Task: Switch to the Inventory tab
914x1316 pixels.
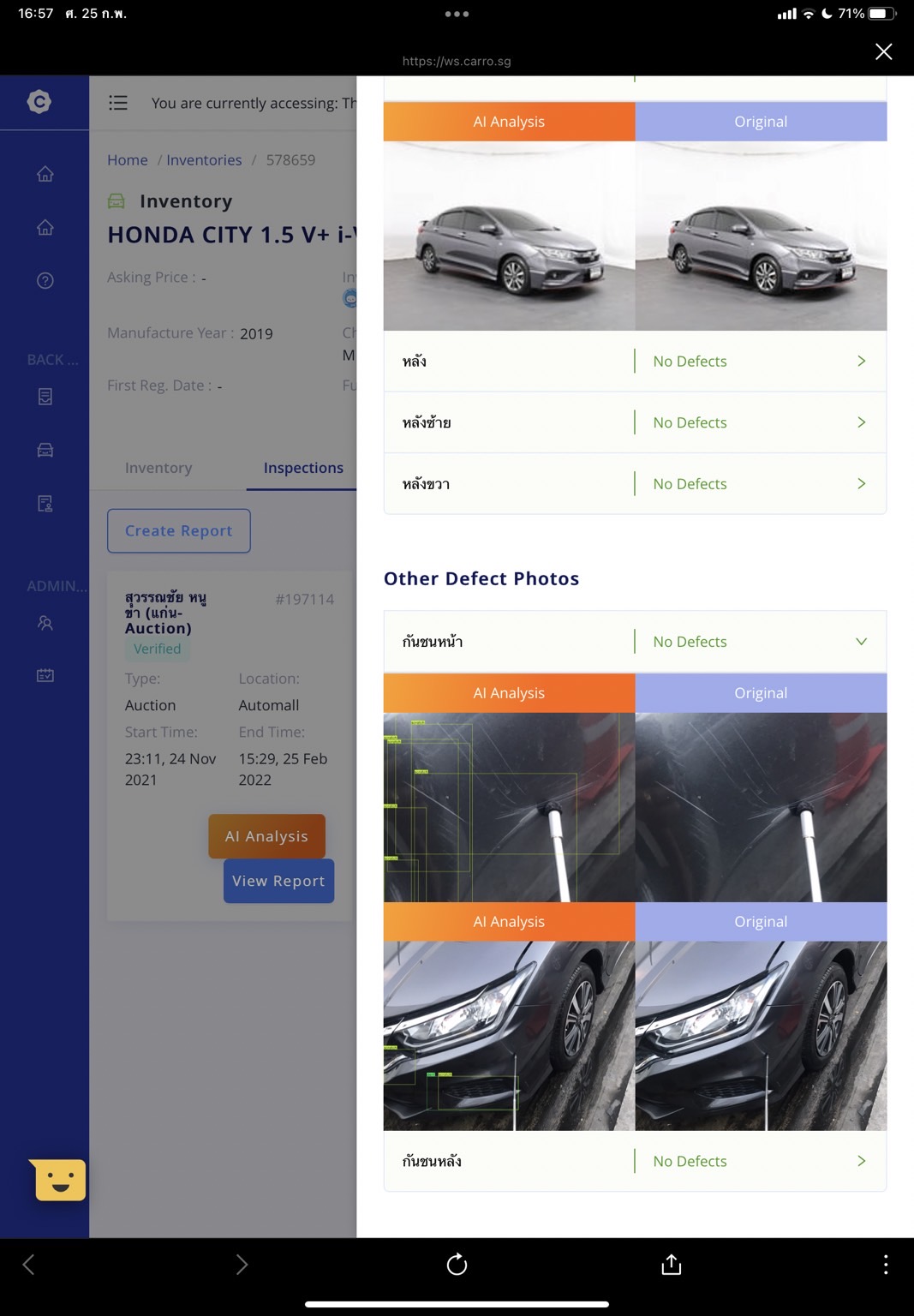Action: coord(158,468)
